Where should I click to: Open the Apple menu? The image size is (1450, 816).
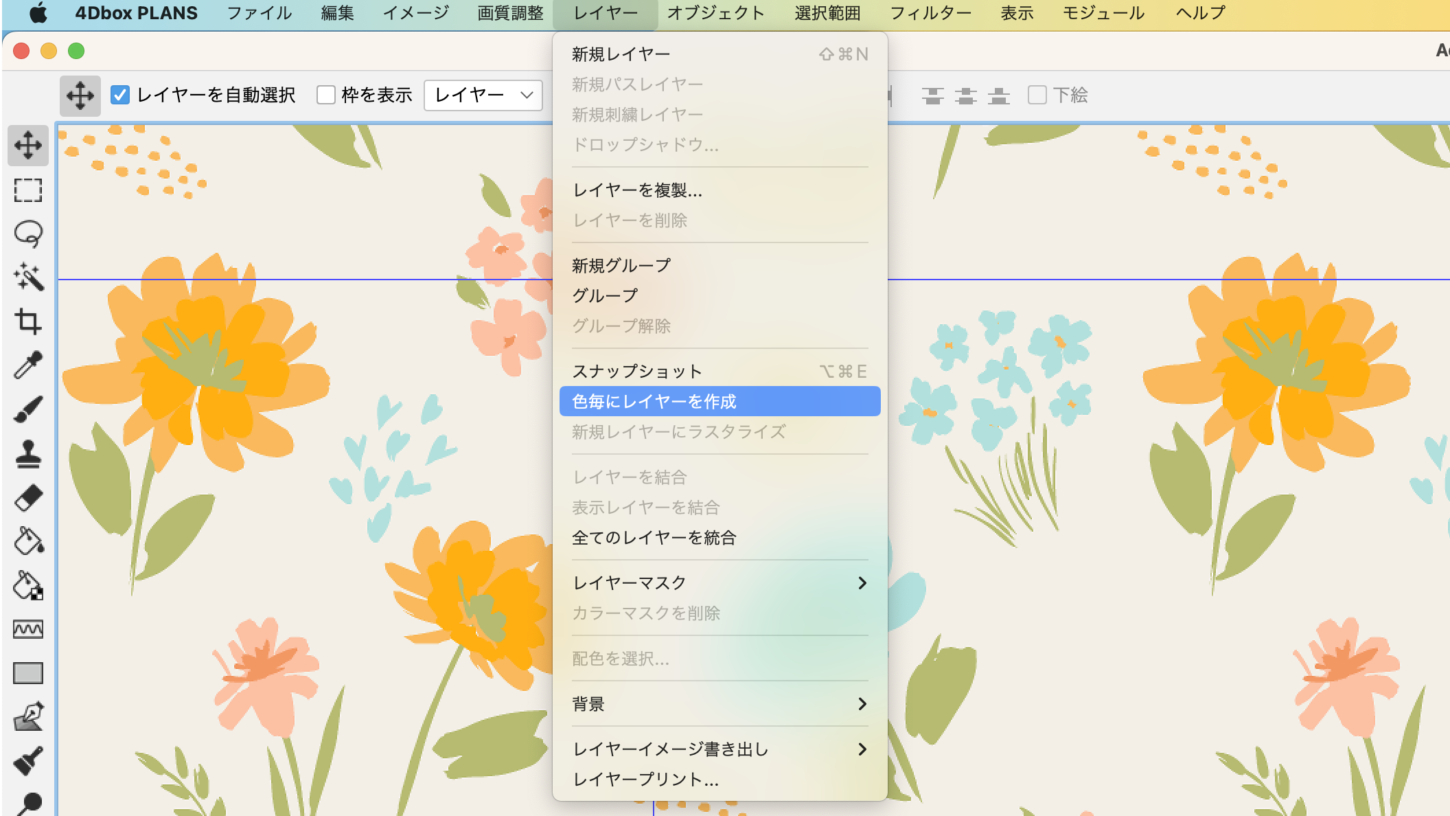38,13
